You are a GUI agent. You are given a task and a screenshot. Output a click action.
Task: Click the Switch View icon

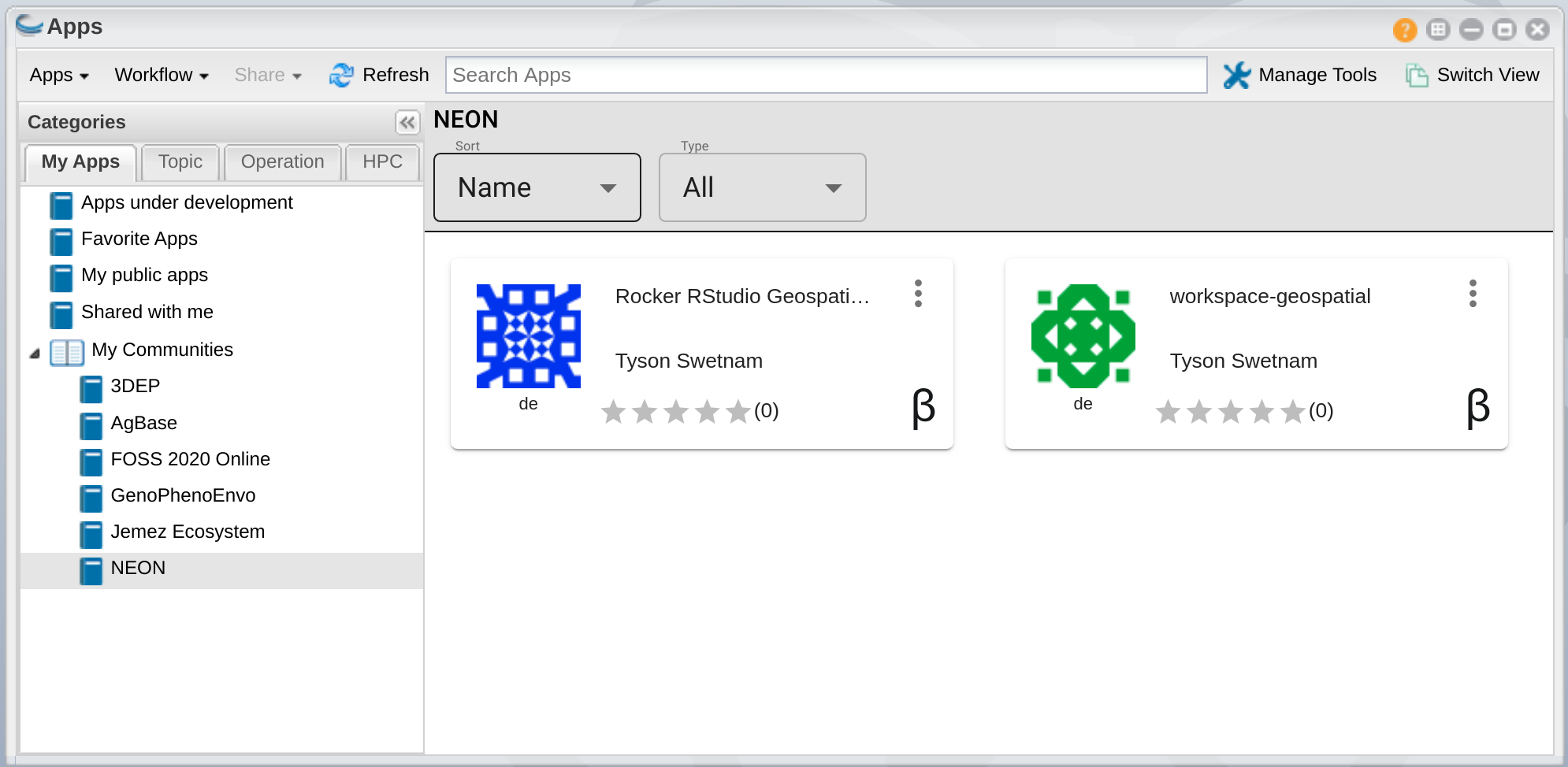(x=1416, y=75)
